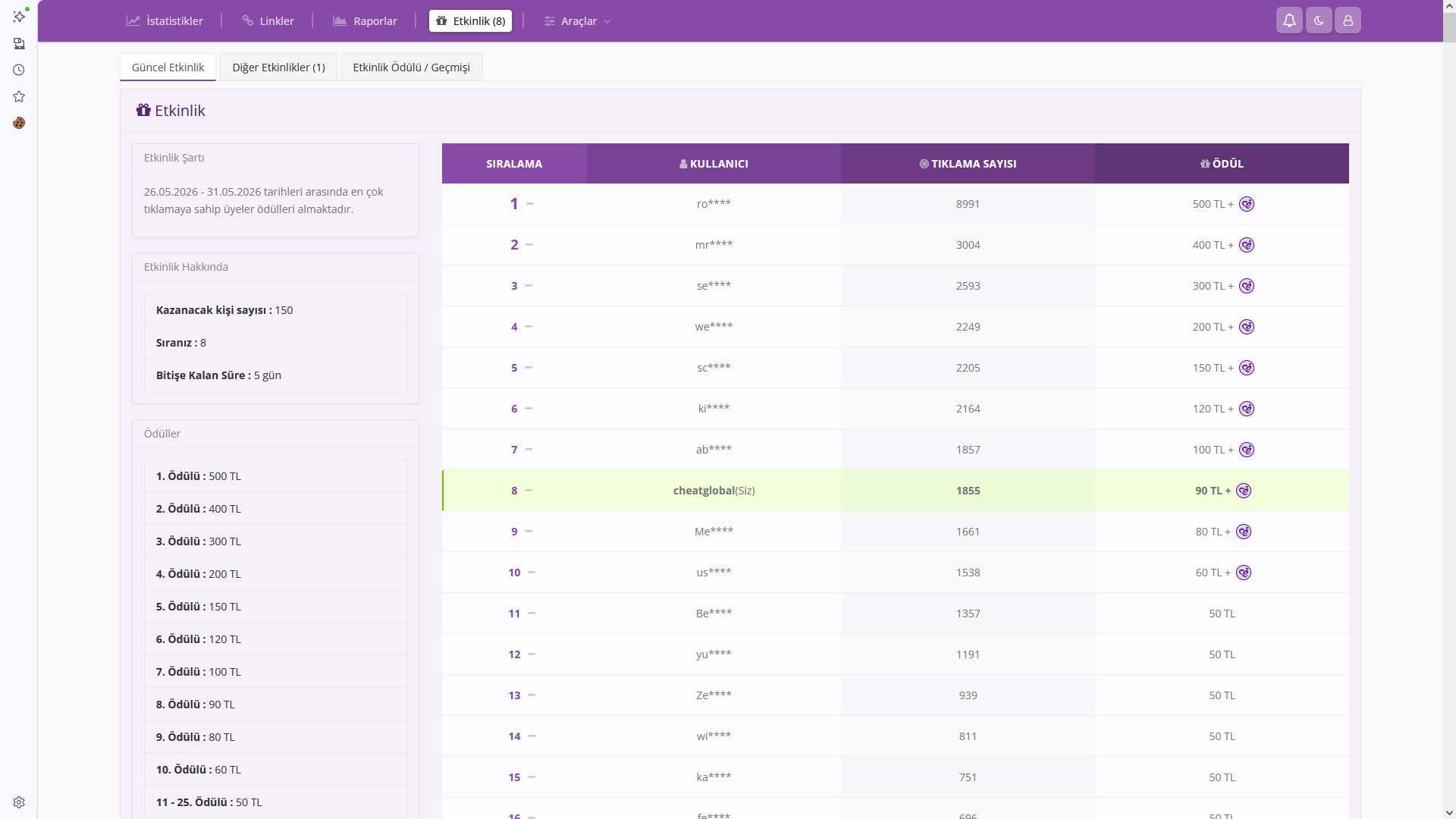Viewport: 1456px width, 819px height.
Task: Open Raporlar from top navigation
Action: (x=365, y=21)
